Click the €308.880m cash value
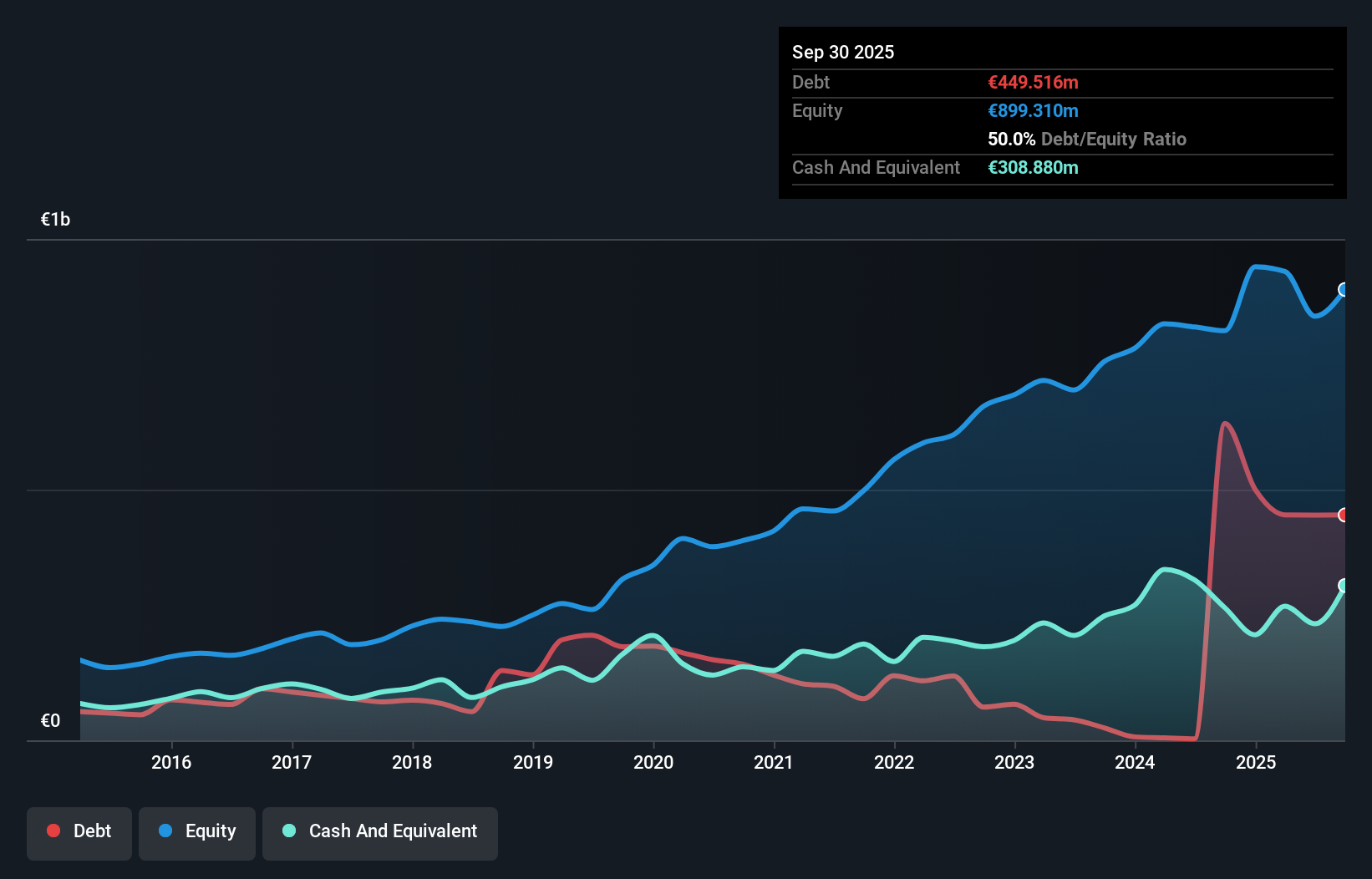The image size is (1372, 879). click(x=1033, y=167)
